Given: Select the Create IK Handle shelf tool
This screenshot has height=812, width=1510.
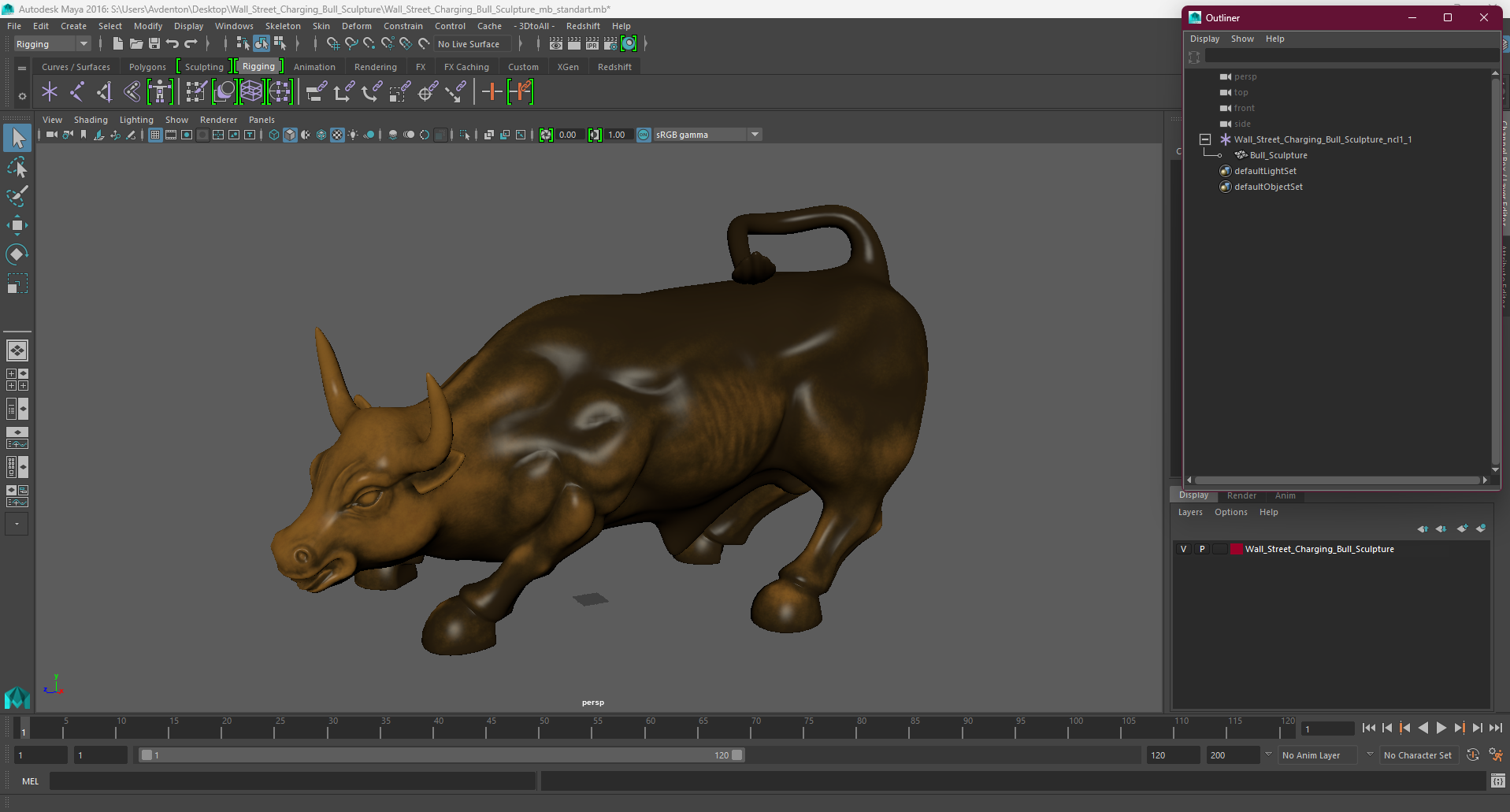Looking at the screenshot, I should point(105,92).
